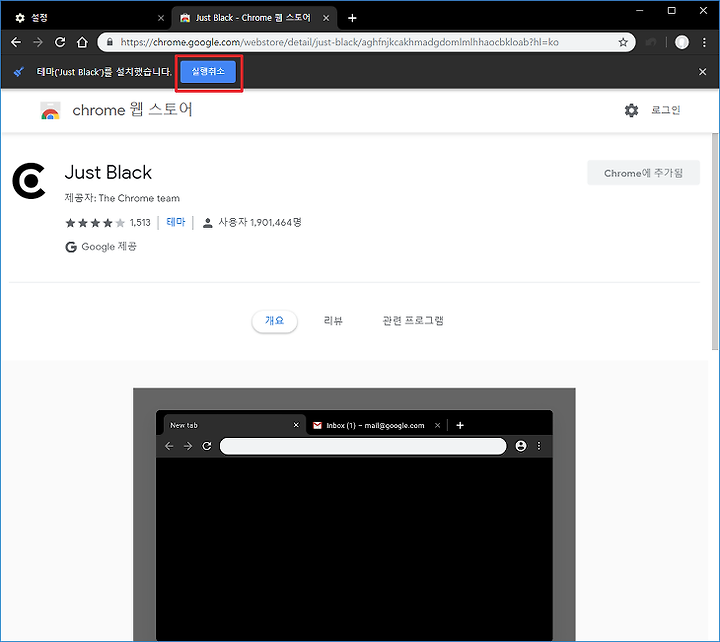Switch to the 리뷰 reviews tab
Viewport: 720px width, 642px height.
click(x=333, y=321)
